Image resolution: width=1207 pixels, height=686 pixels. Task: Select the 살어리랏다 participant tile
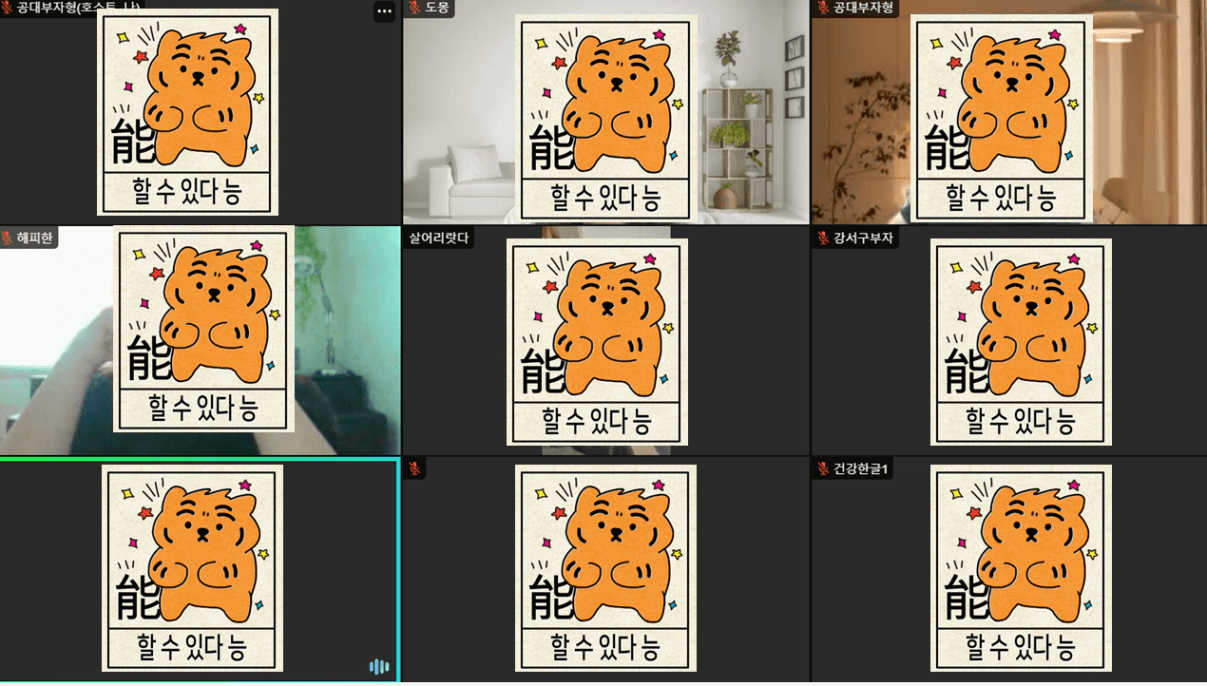click(606, 341)
